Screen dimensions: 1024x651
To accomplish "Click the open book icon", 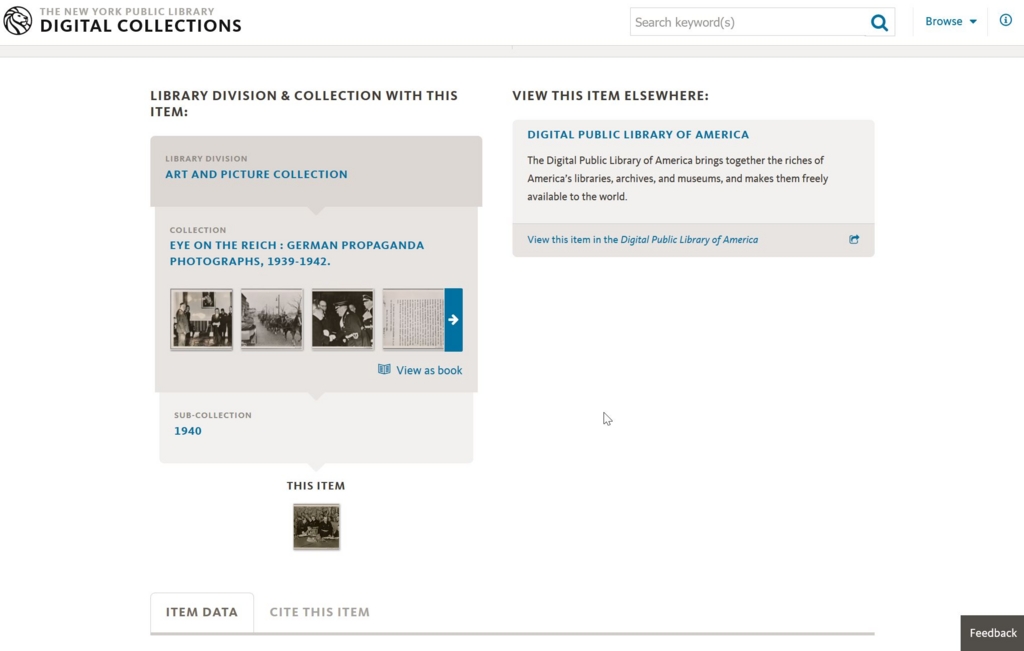I will [384, 370].
